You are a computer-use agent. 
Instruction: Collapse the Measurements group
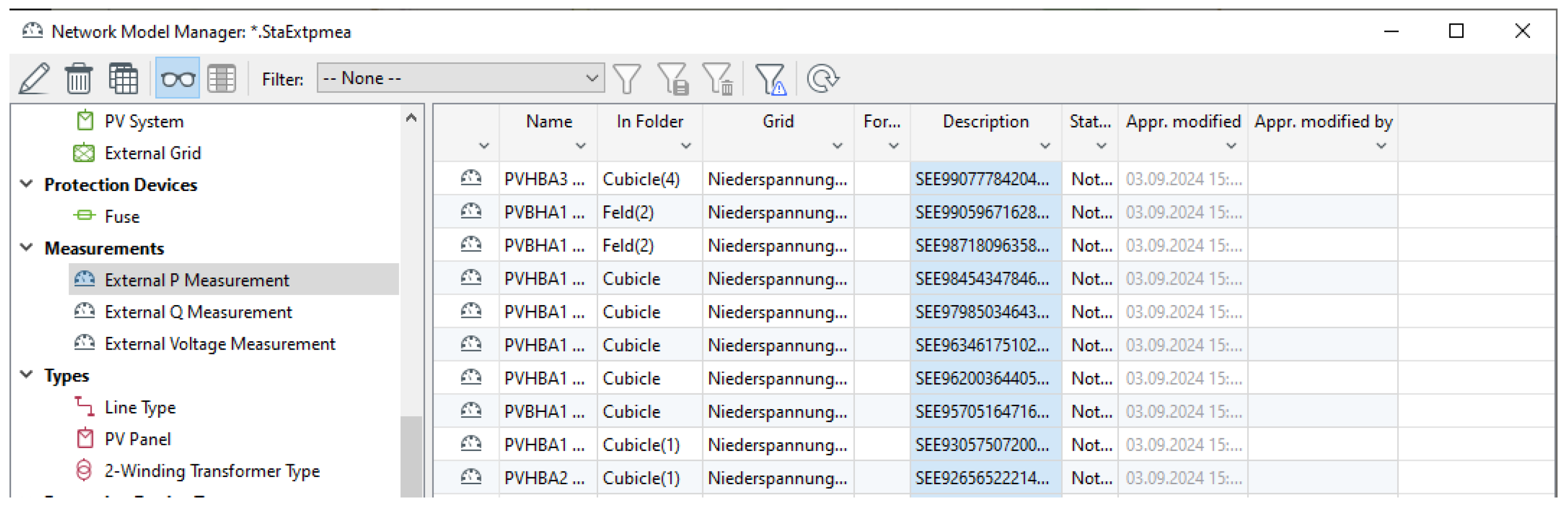(x=26, y=248)
